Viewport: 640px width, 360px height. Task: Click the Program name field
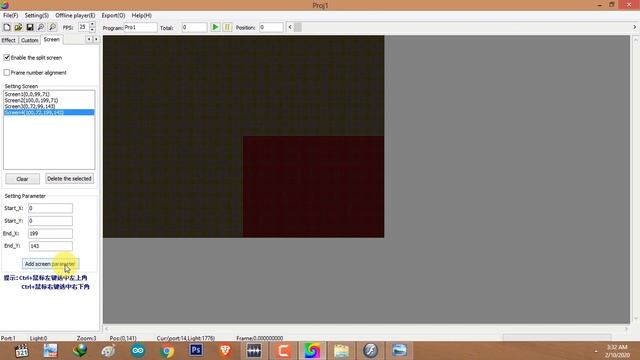click(140, 27)
